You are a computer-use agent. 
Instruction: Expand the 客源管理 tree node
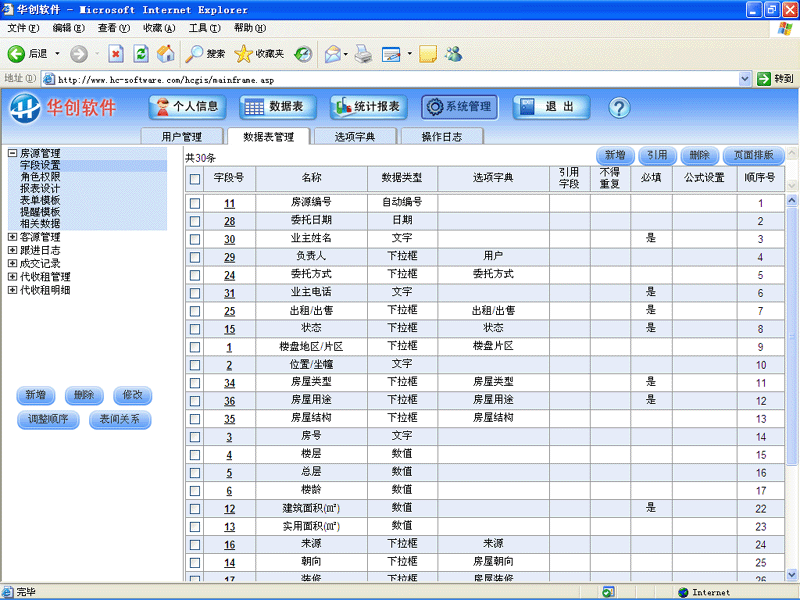click(12, 237)
